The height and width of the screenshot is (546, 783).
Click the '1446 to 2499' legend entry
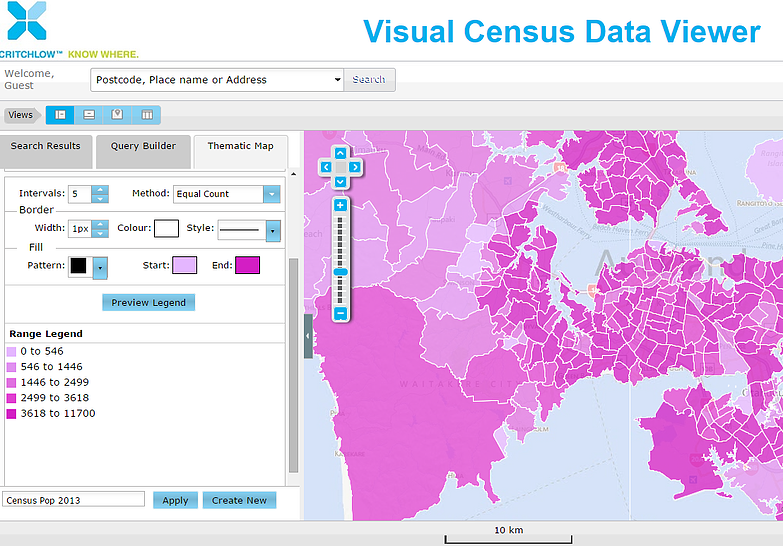48,382
